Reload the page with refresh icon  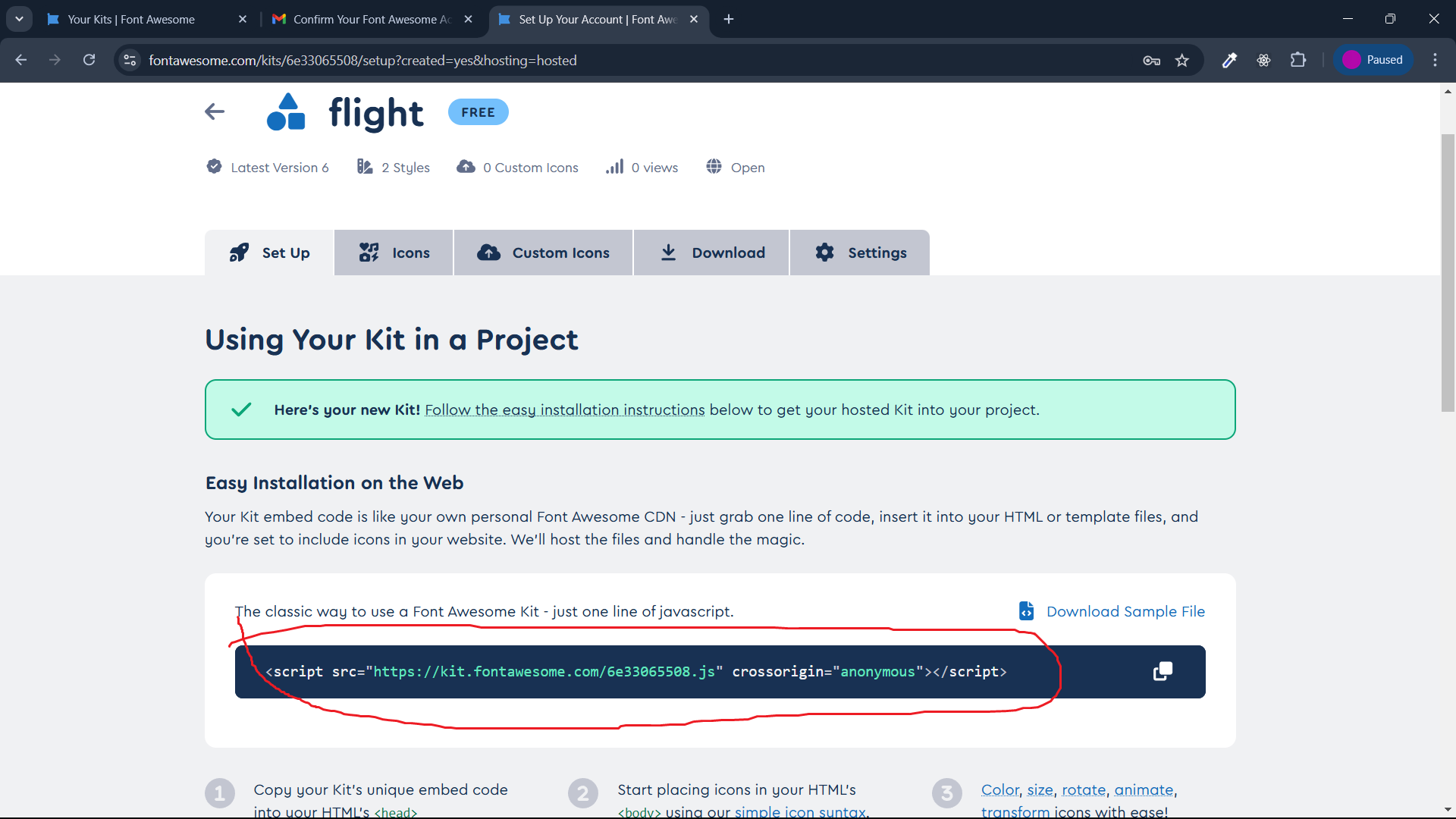coord(89,60)
